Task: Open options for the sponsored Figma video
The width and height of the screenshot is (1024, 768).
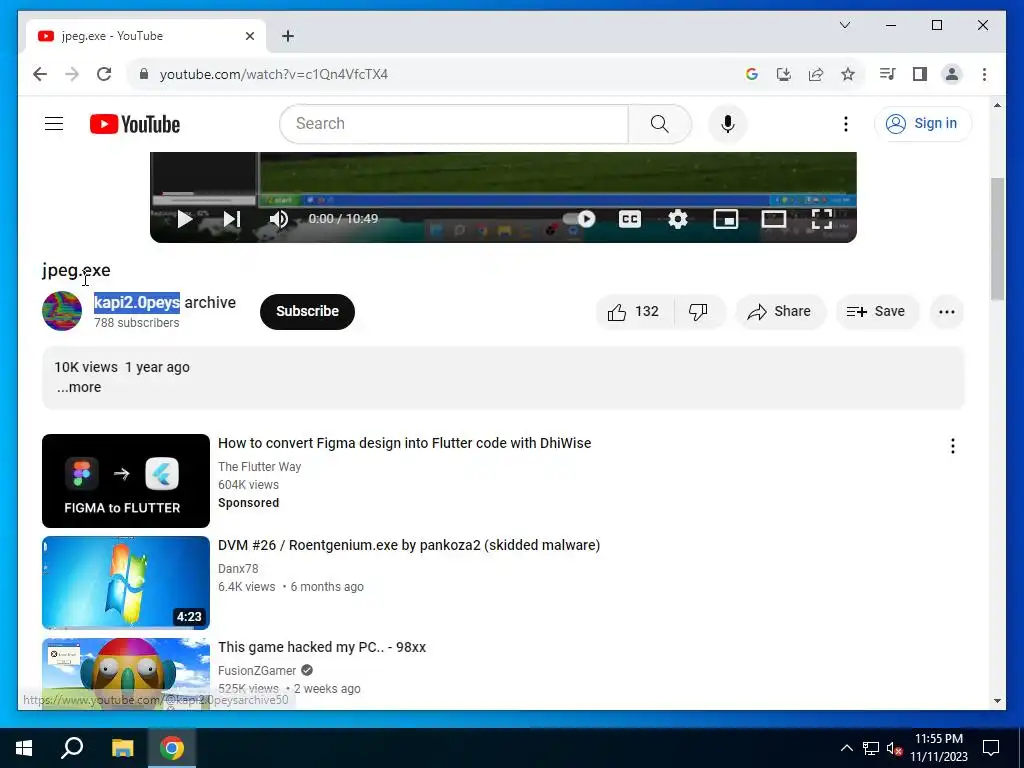Action: pos(953,446)
